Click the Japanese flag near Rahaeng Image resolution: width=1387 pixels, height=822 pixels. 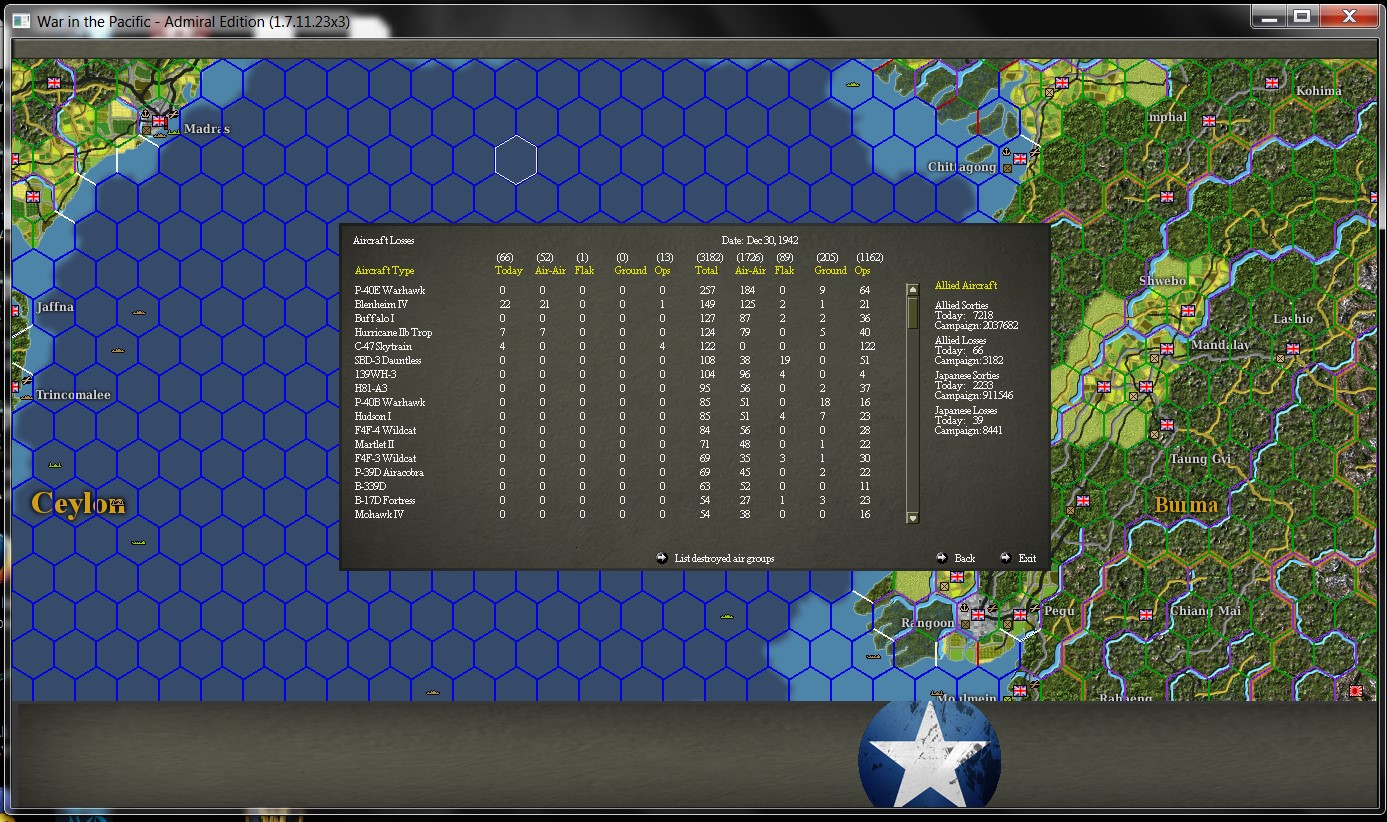point(1356,690)
